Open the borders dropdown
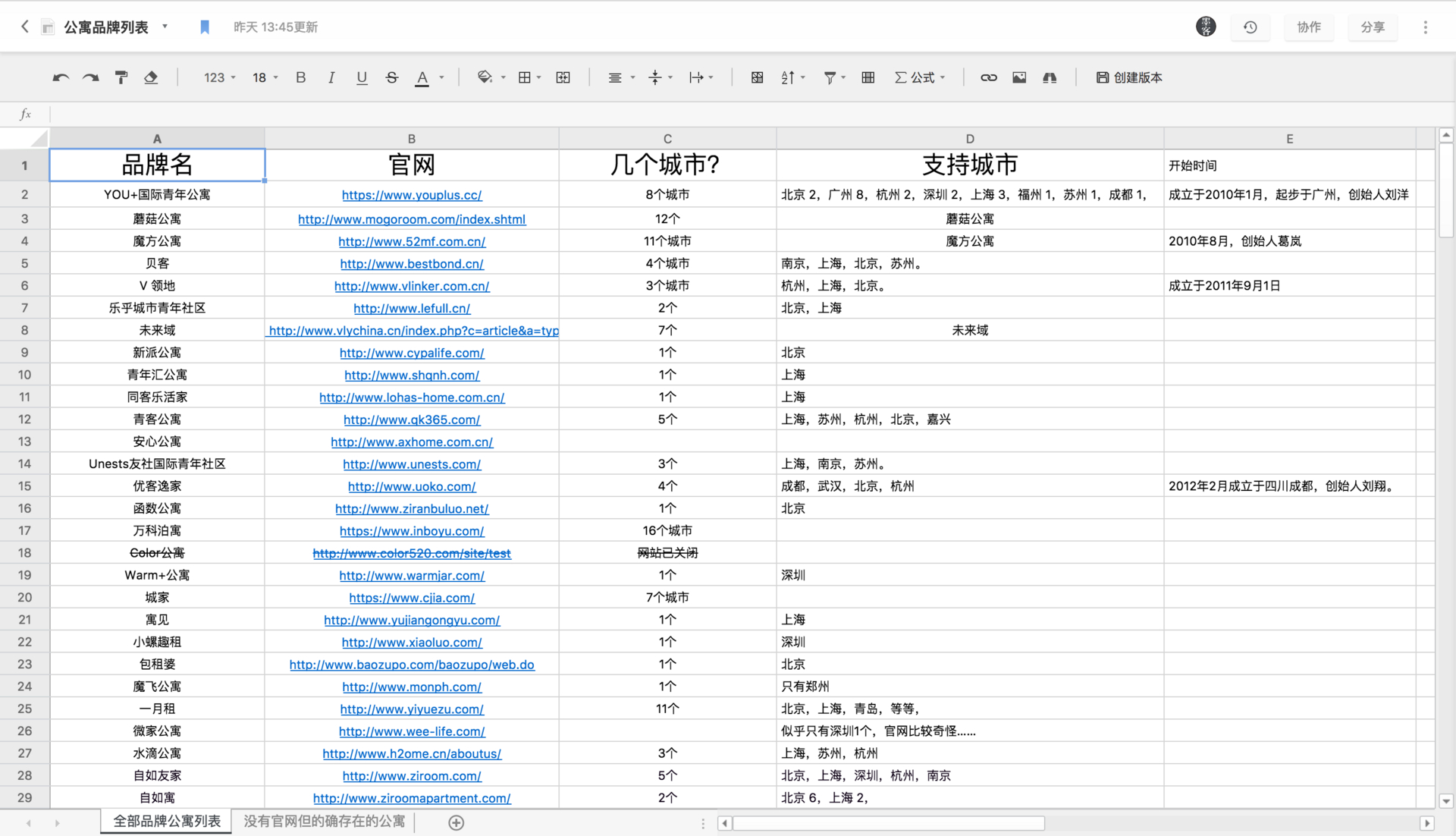 [x=529, y=77]
